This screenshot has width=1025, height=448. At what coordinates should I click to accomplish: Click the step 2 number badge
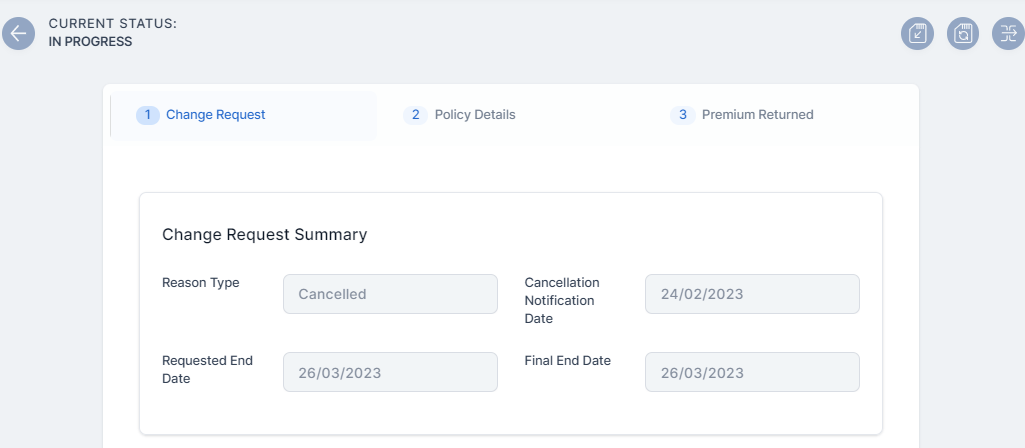coord(415,115)
